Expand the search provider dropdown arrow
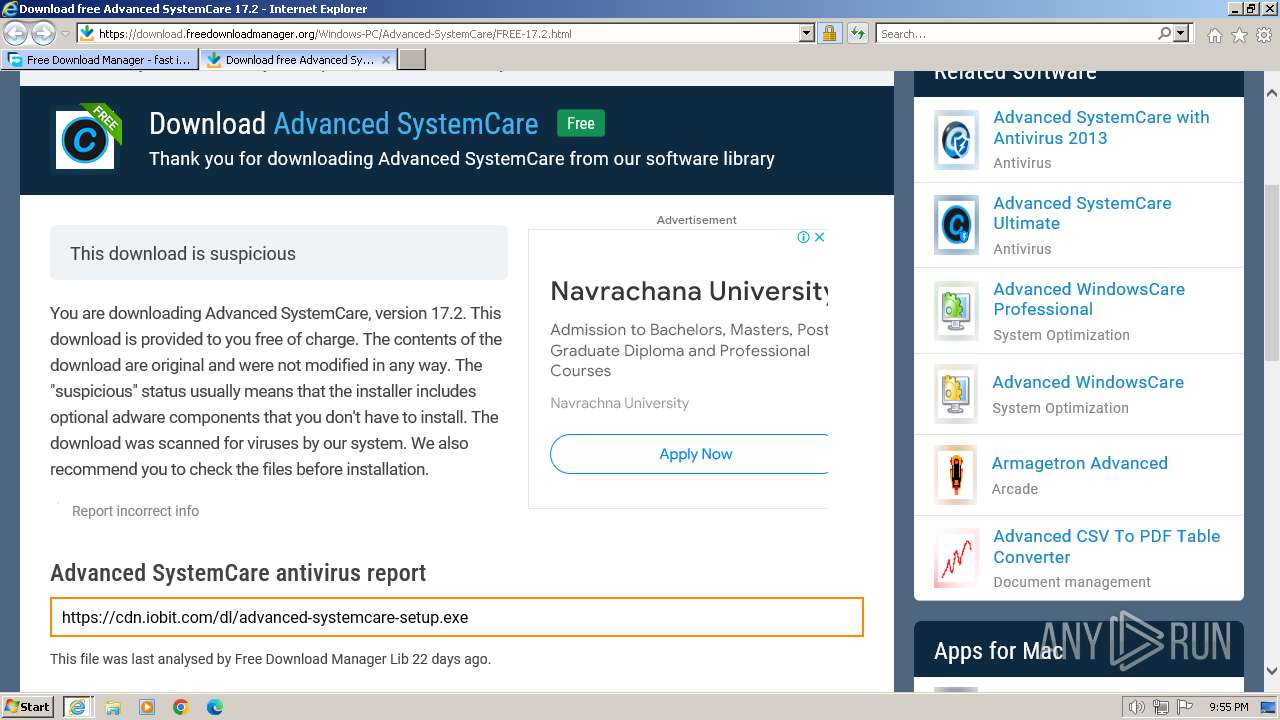Viewport: 1280px width, 720px height. (x=1181, y=33)
